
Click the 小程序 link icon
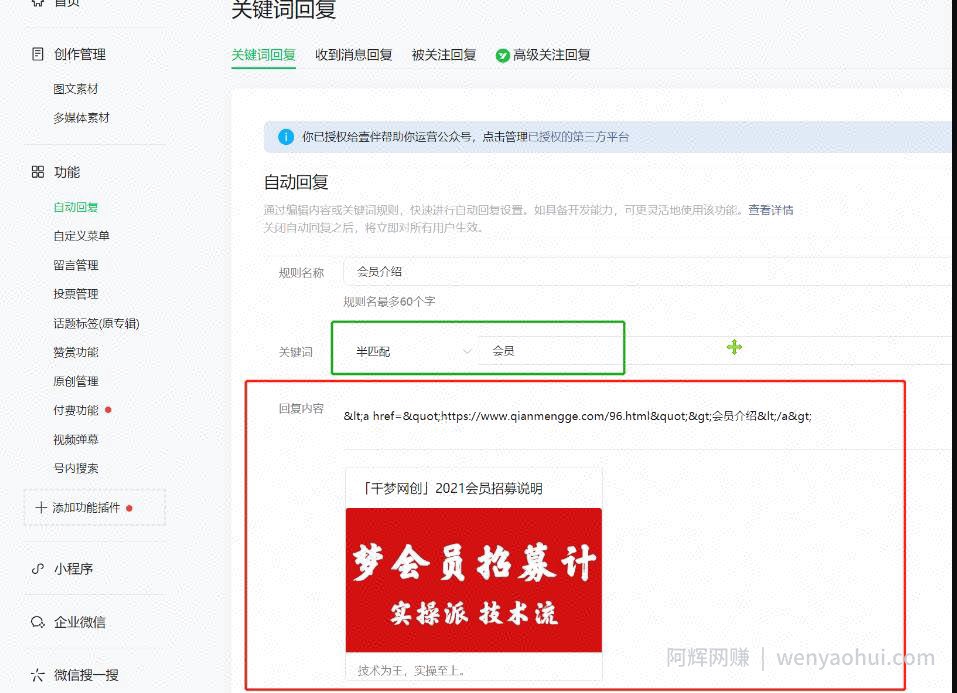tap(38, 568)
